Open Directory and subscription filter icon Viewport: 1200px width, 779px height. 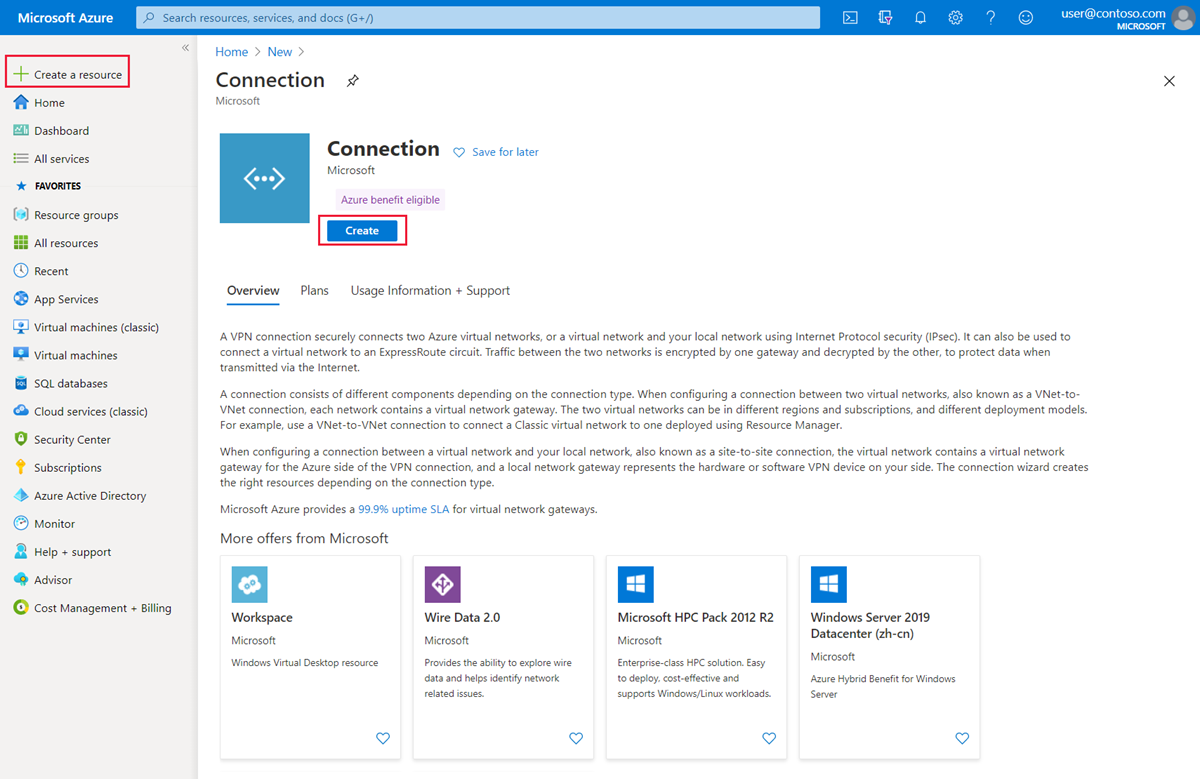pyautogui.click(x=885, y=17)
